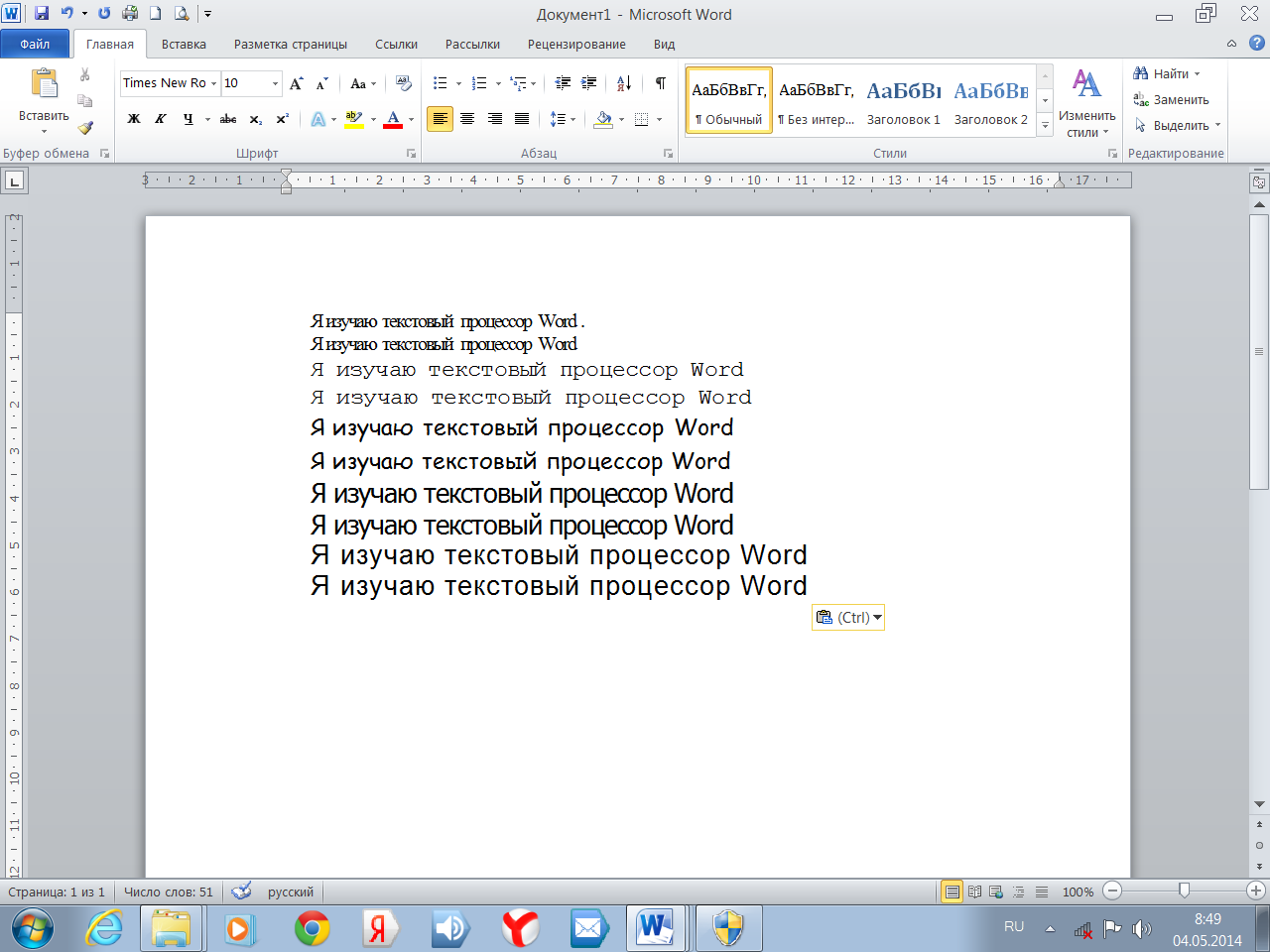Switch to the Рецензирование tab
The image size is (1270, 952).
click(x=576, y=44)
